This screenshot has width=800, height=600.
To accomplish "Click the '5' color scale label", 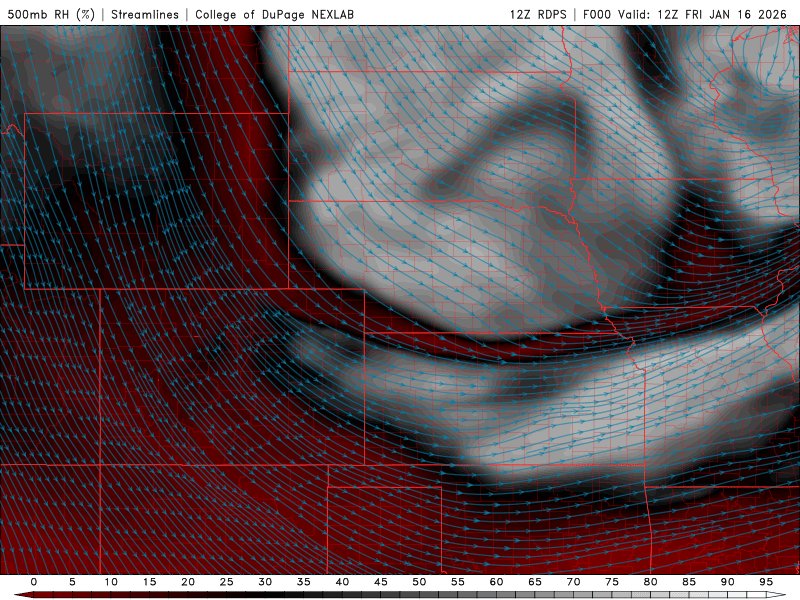I will pos(72,582).
